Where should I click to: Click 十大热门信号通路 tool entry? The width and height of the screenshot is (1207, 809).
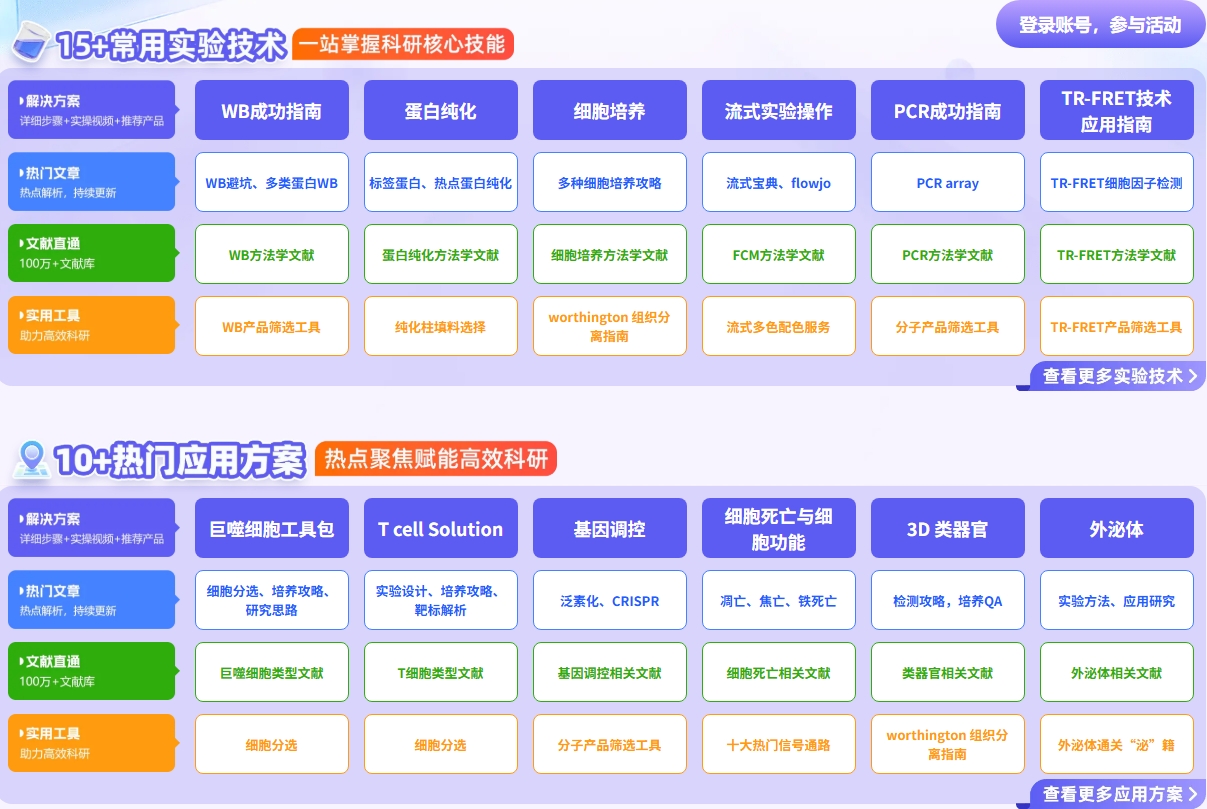(x=778, y=744)
